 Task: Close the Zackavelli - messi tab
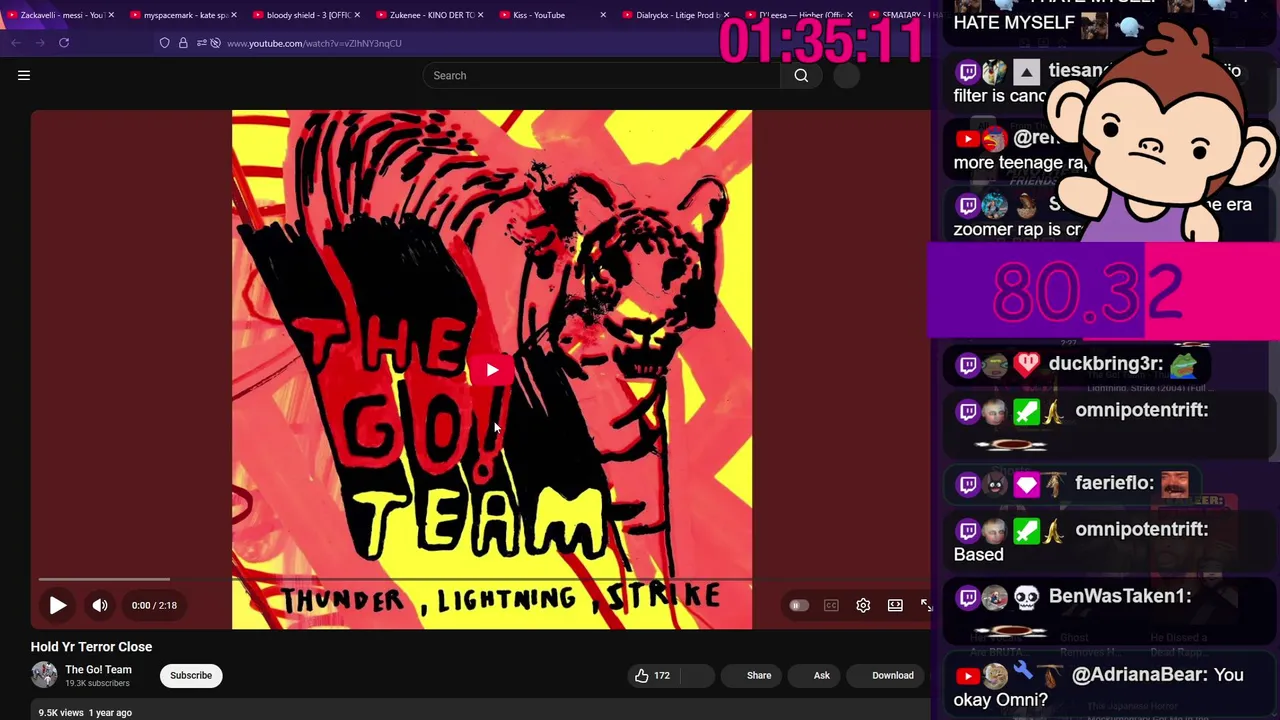(111, 15)
